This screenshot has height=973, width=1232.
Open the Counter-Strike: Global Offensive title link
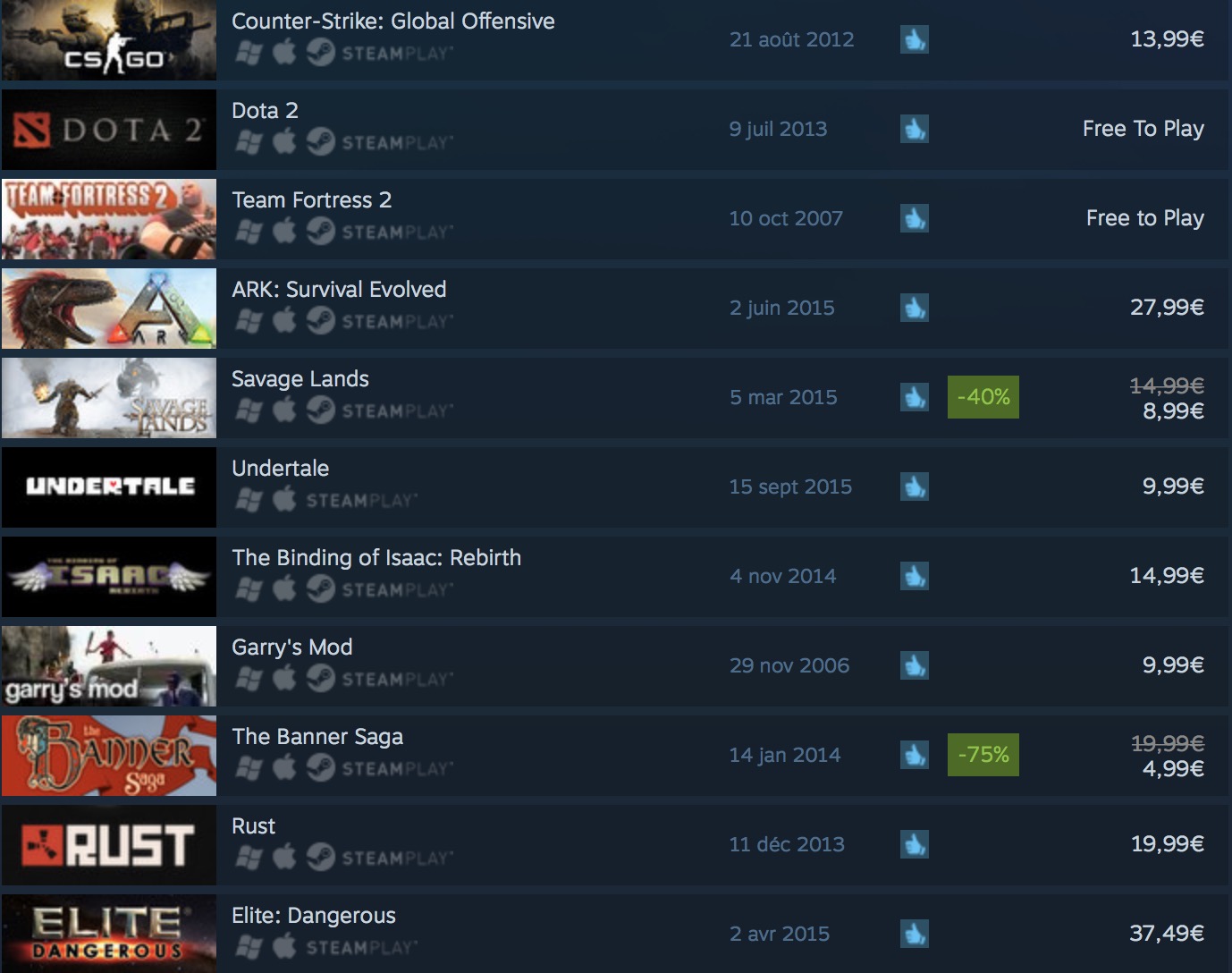click(393, 21)
